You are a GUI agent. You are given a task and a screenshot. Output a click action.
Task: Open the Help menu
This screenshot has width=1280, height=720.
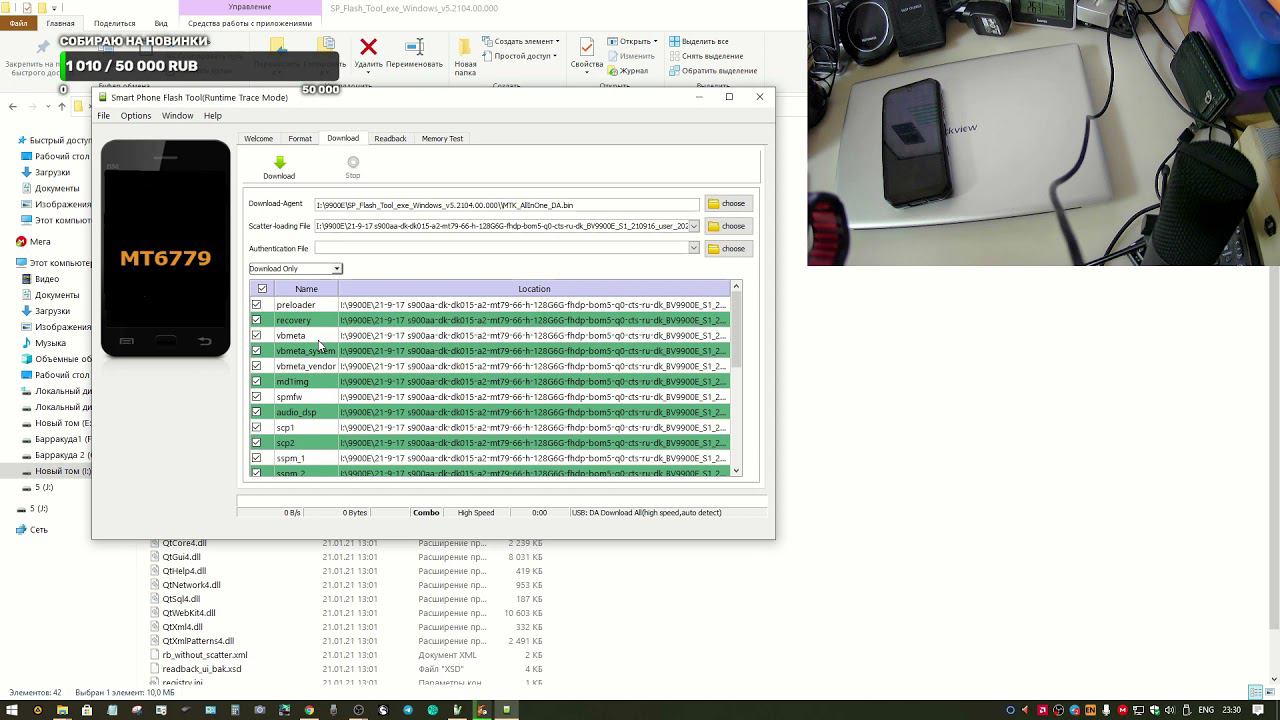point(213,116)
